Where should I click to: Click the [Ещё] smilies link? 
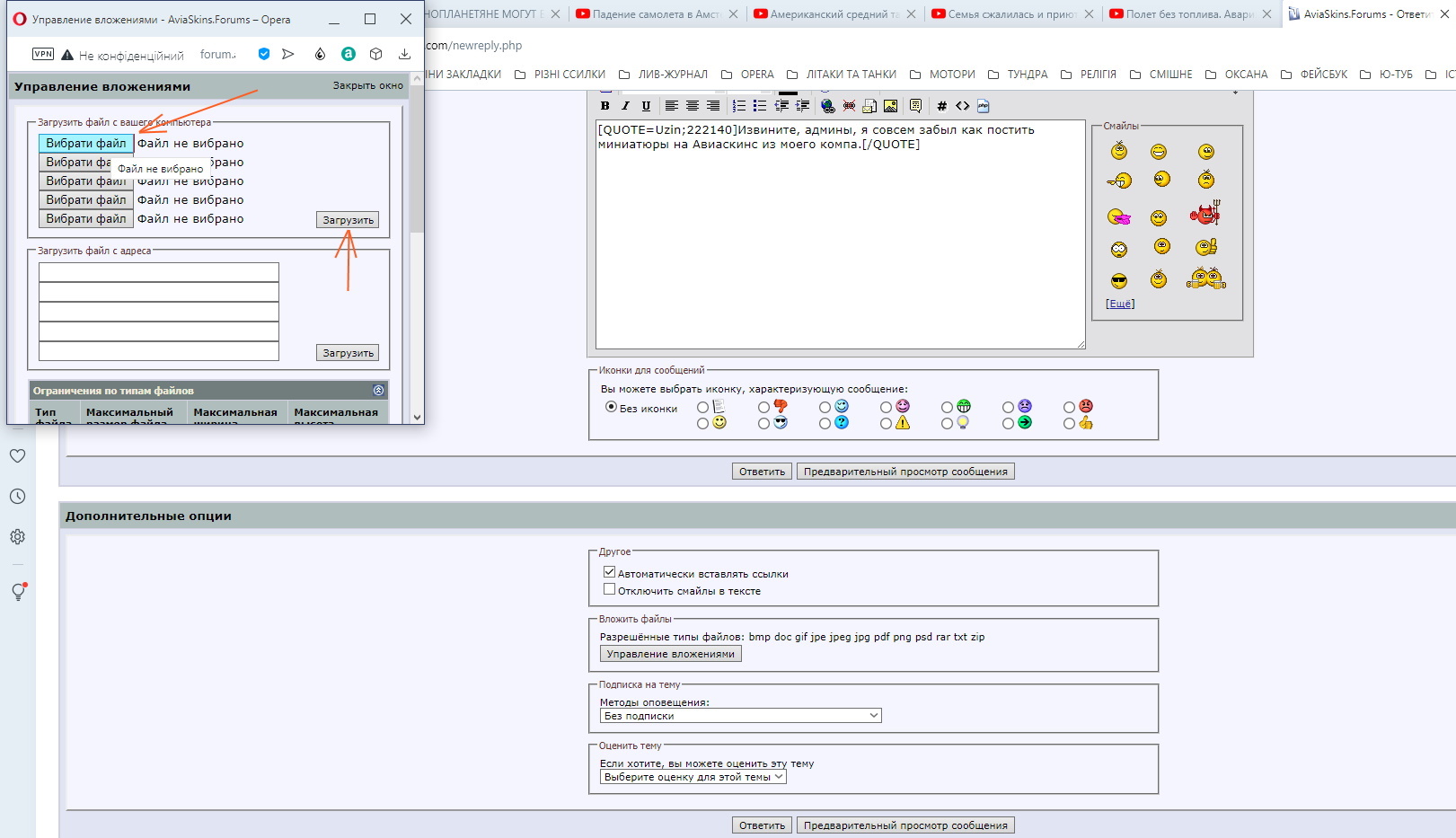click(1120, 304)
